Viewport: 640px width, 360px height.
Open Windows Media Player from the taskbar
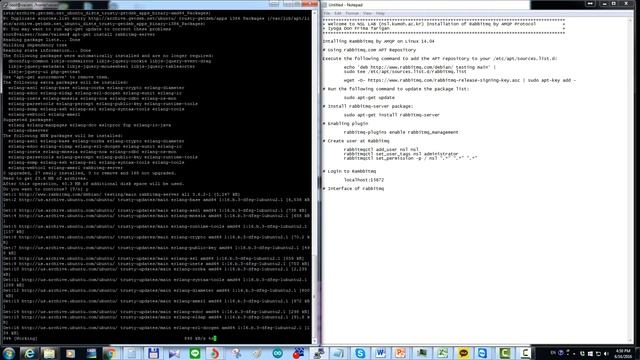70,353
